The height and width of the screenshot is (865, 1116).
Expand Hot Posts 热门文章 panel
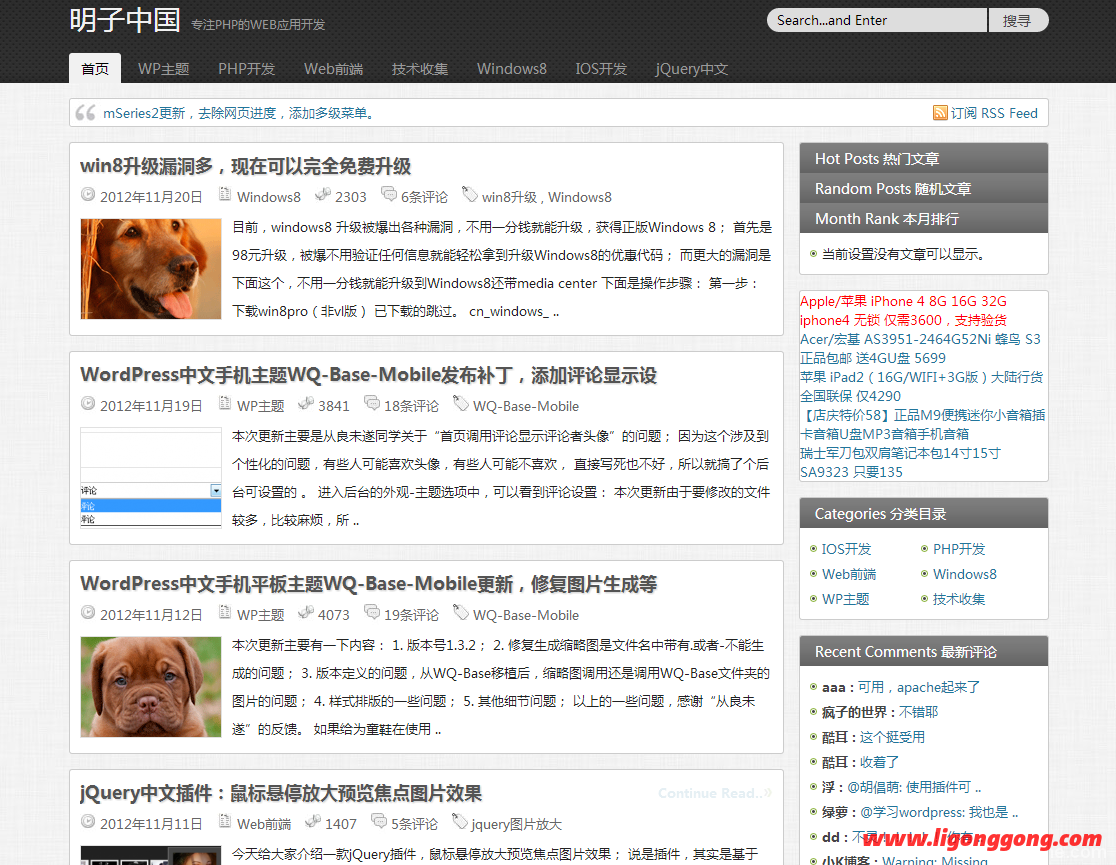coord(924,158)
